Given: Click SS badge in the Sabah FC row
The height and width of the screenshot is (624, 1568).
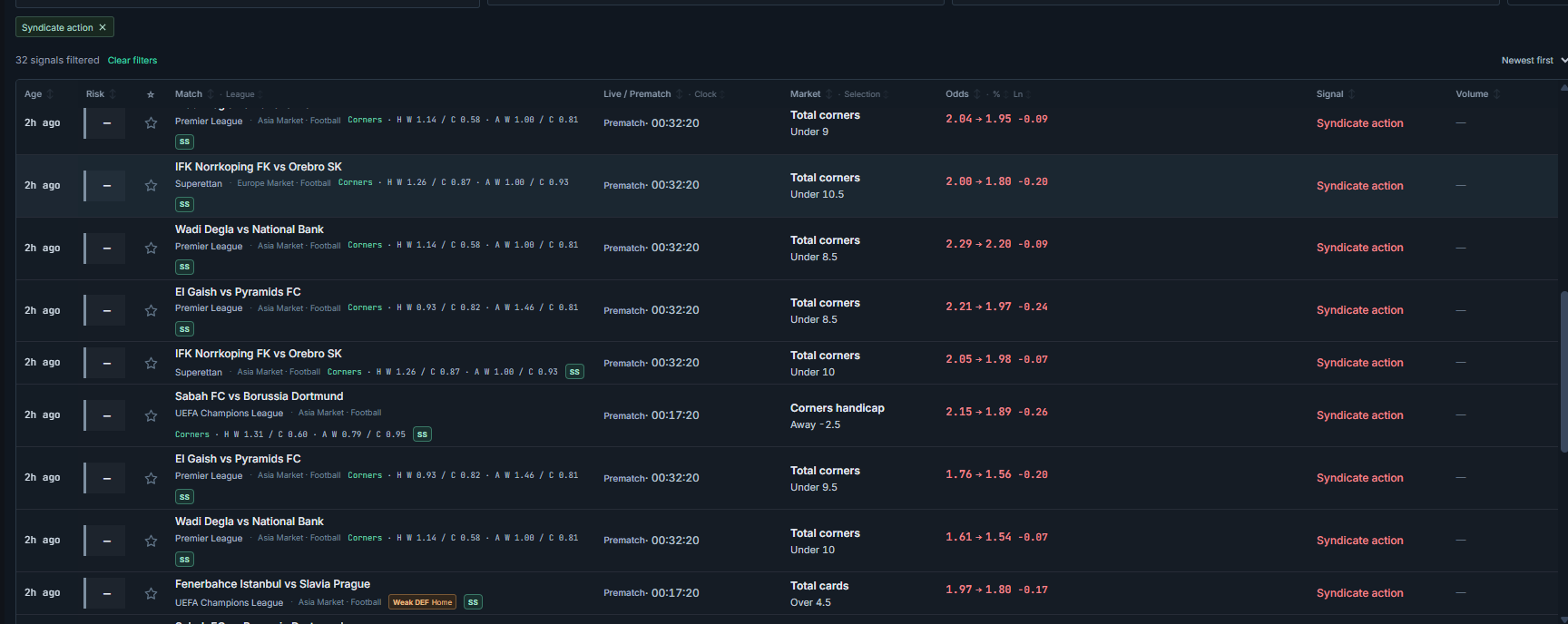Looking at the screenshot, I should 422,434.
